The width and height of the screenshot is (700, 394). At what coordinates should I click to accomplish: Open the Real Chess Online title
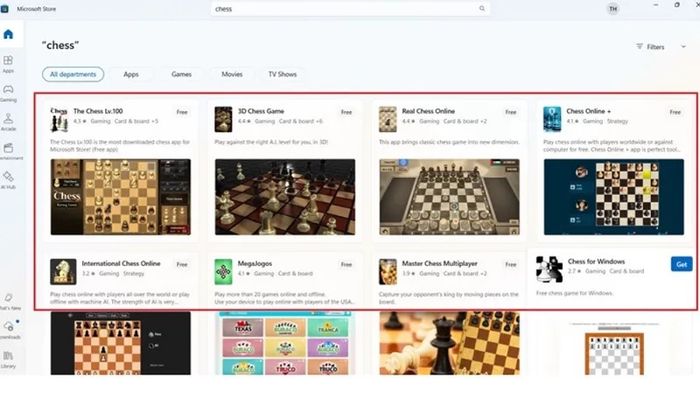(428, 111)
